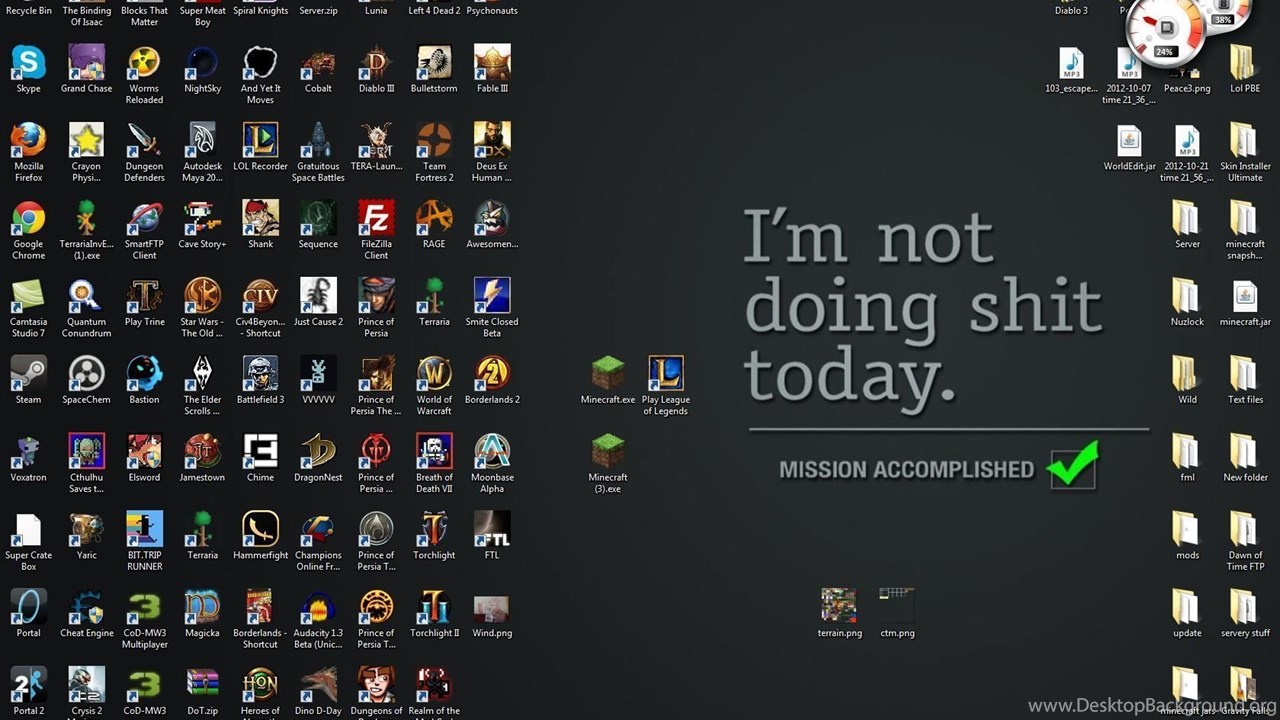This screenshot has width=1280, height=720.
Task: Open the BIT.TRIP RUNNER shortcut
Action: pyautogui.click(x=144, y=530)
